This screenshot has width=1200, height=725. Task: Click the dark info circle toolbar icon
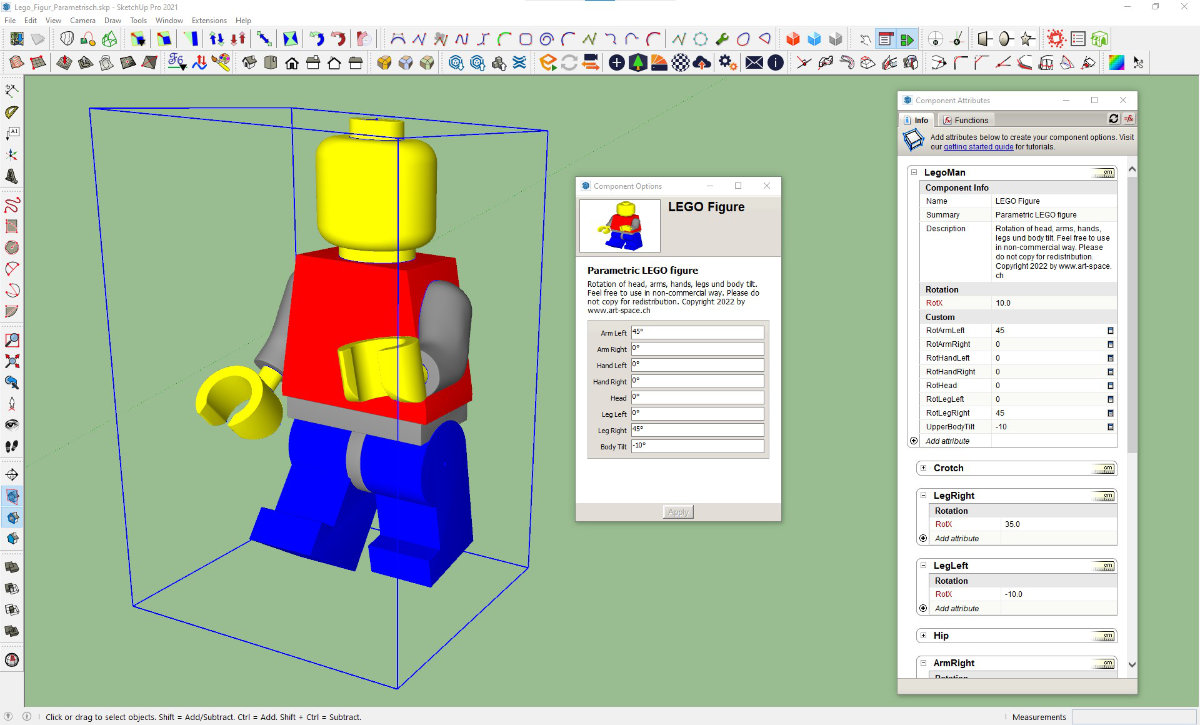775,63
